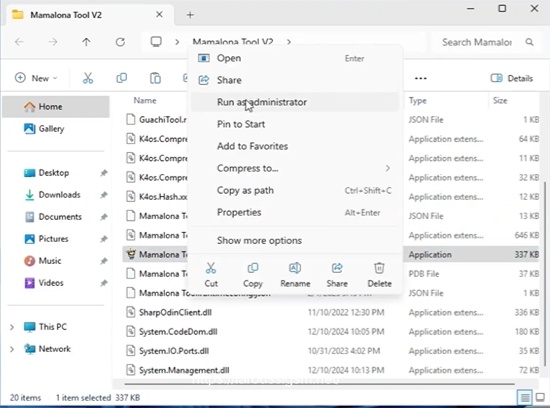
Task: Go back with the back arrow
Action: [x=19, y=42]
